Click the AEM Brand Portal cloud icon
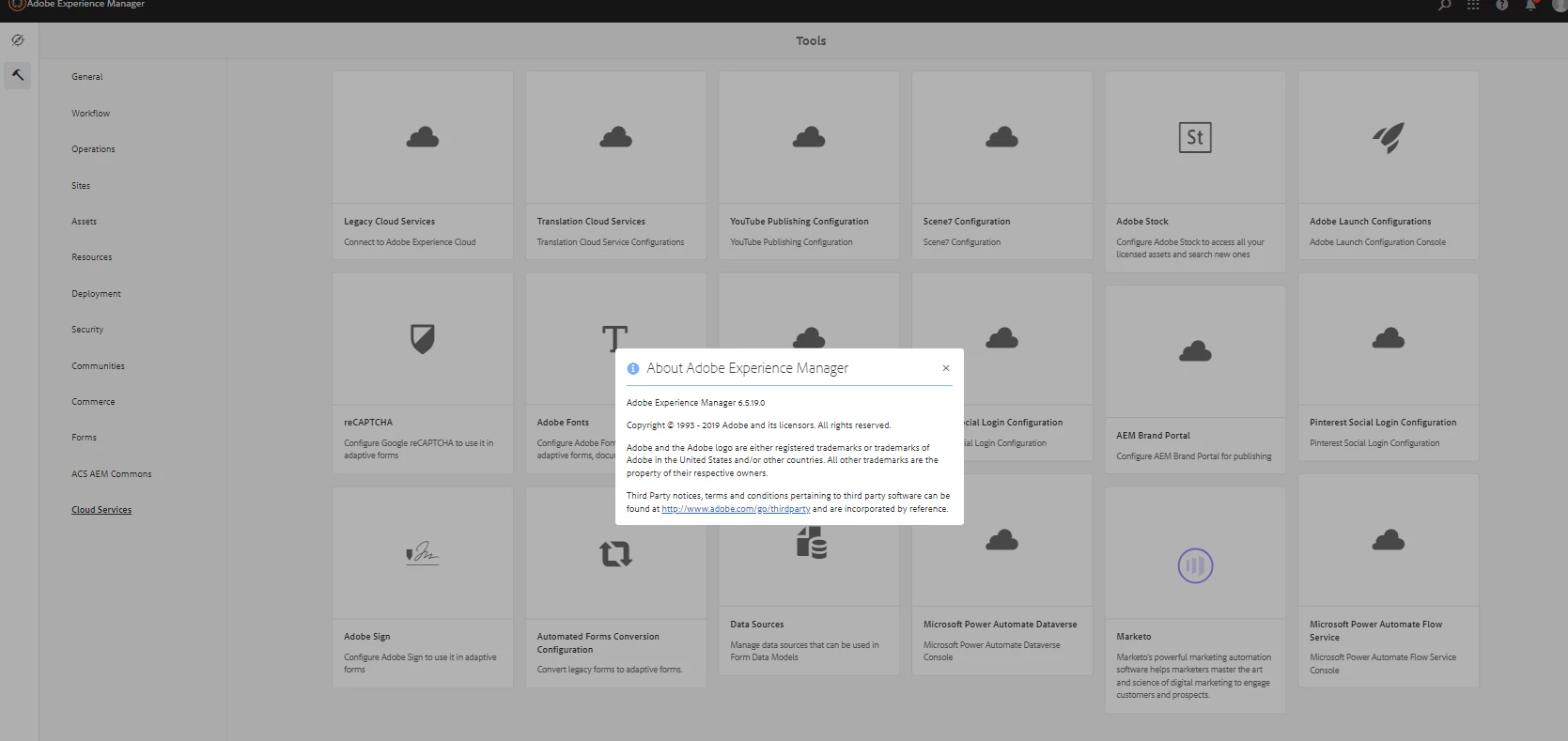This screenshot has width=1568, height=741. coord(1195,352)
